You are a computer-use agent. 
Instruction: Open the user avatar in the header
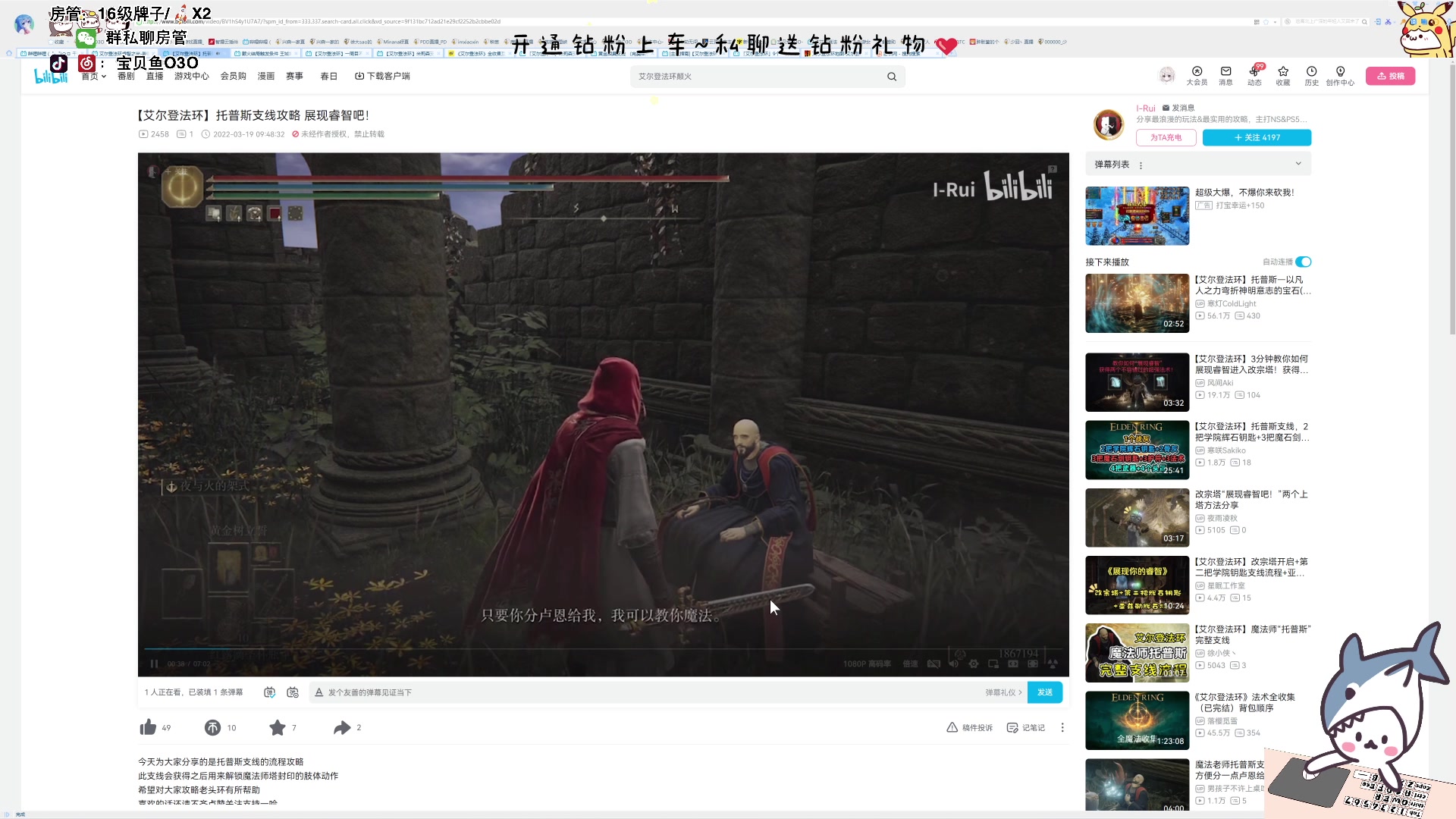[1167, 75]
